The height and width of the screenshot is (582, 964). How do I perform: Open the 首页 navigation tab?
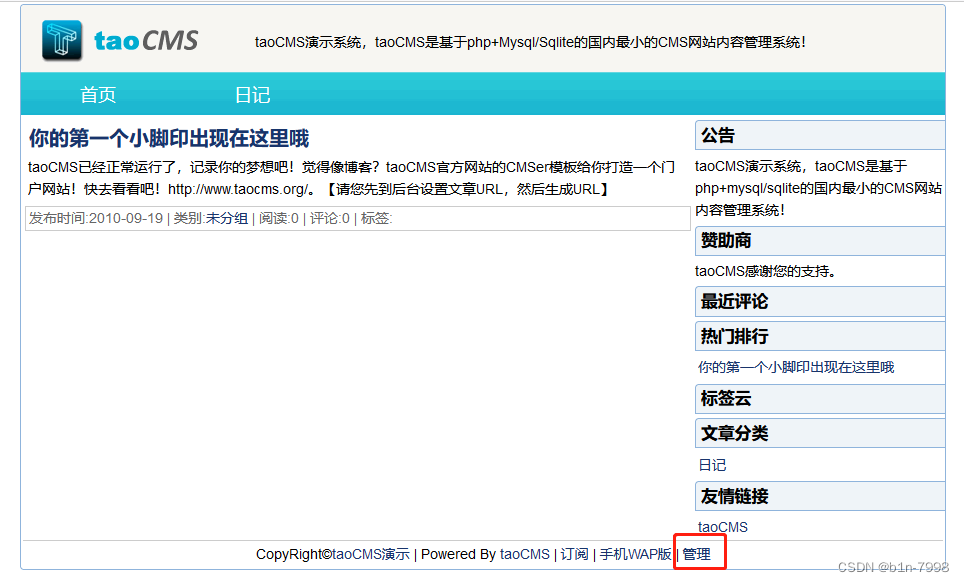click(98, 95)
